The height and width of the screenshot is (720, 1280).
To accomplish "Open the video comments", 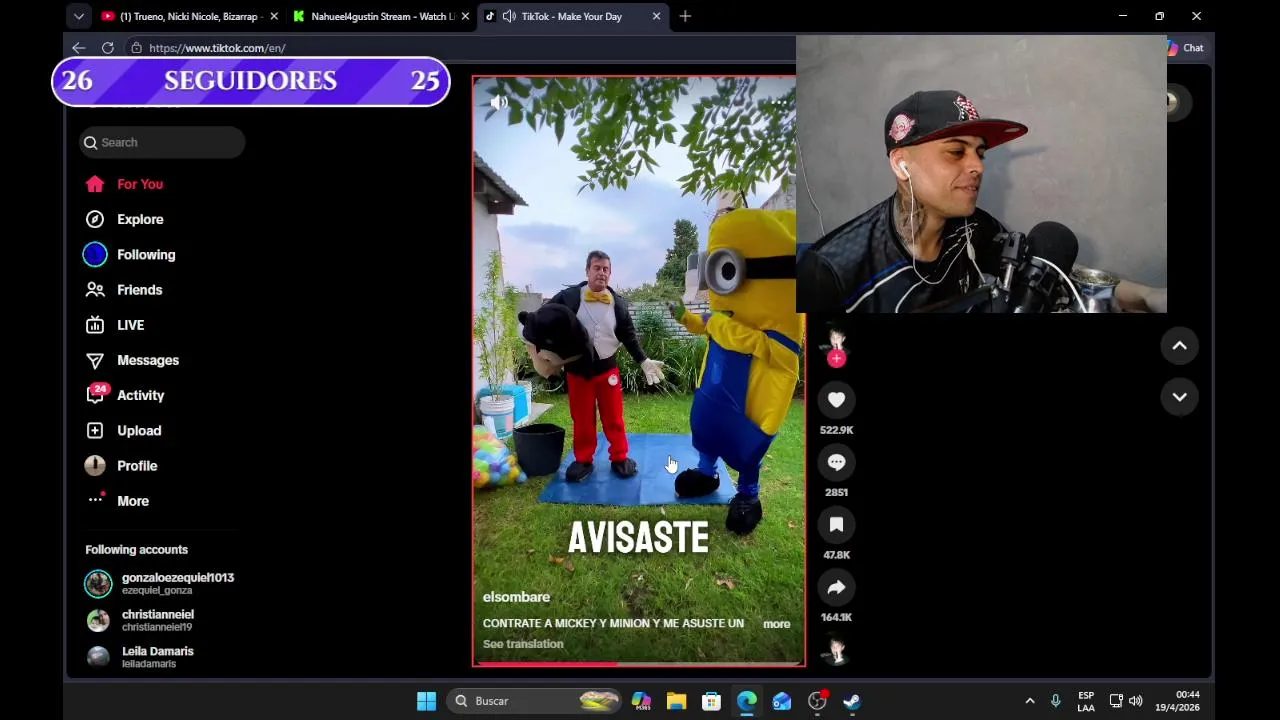I will pos(836,462).
